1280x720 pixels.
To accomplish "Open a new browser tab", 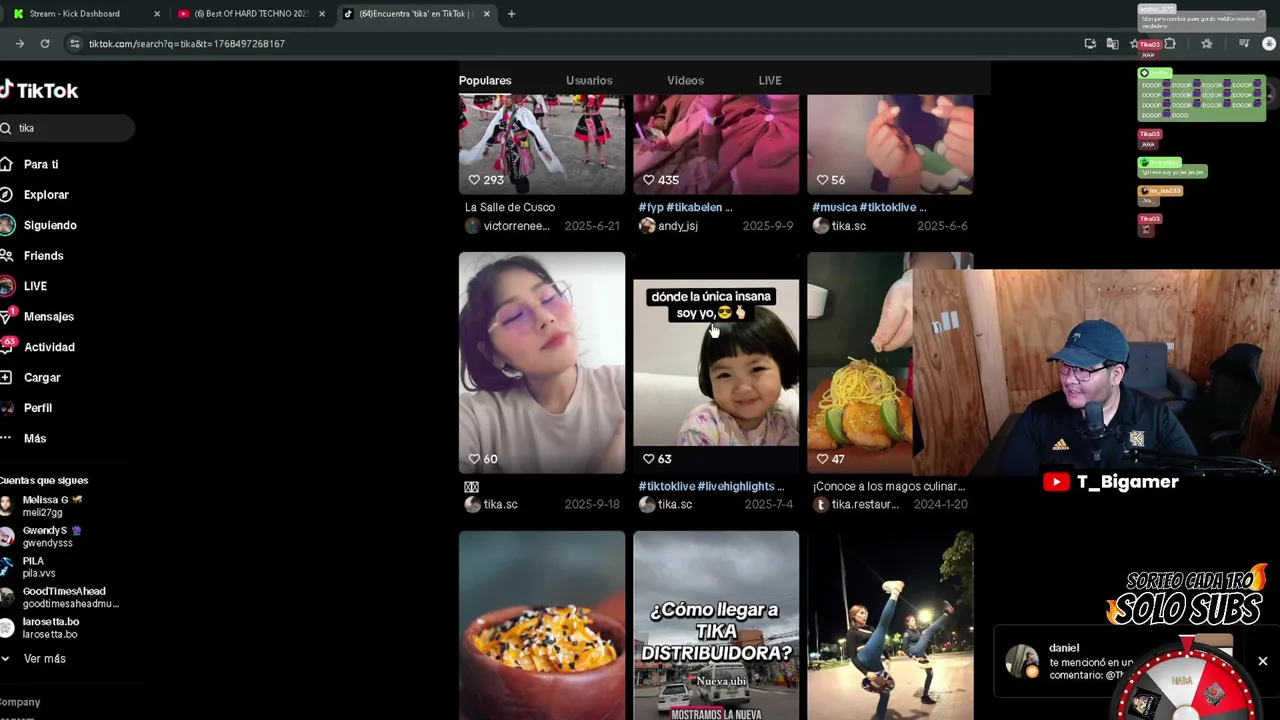I will coord(511,14).
